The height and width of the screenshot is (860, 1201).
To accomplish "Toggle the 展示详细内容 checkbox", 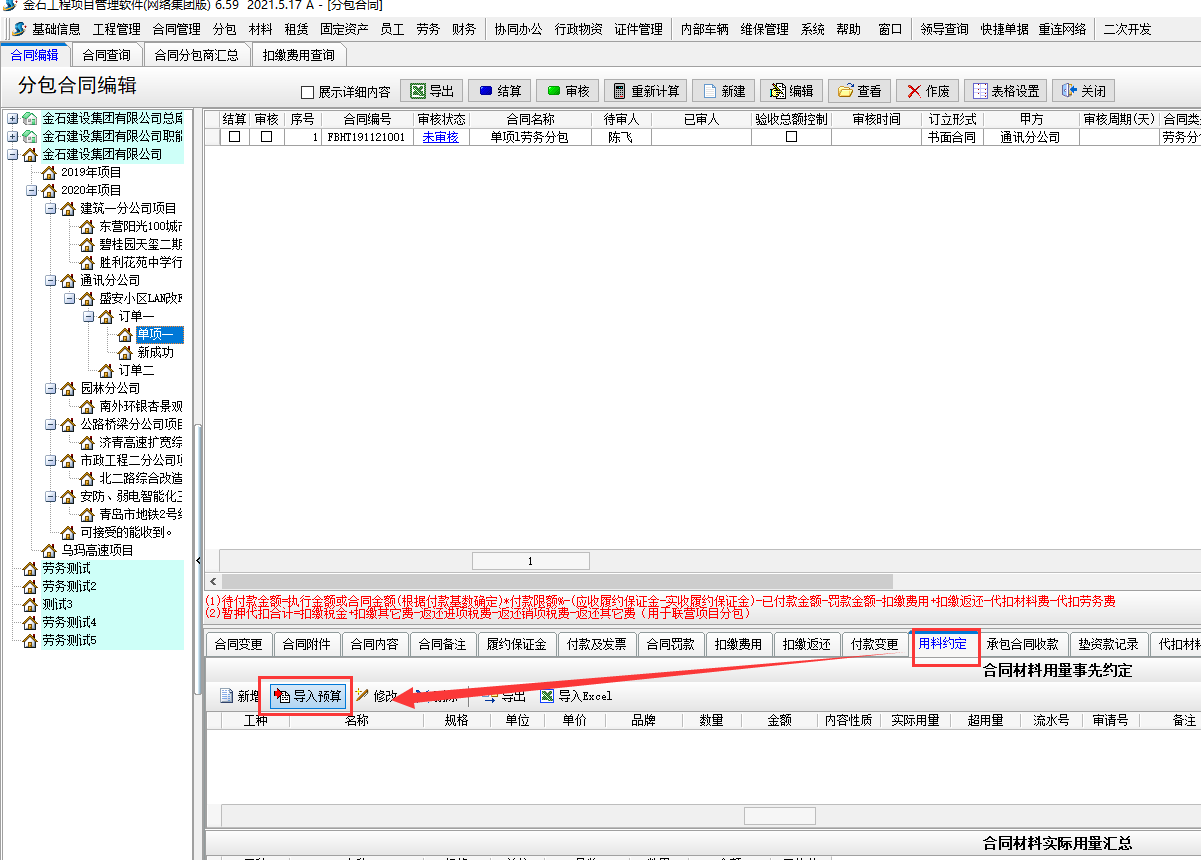I will pyautogui.click(x=307, y=92).
